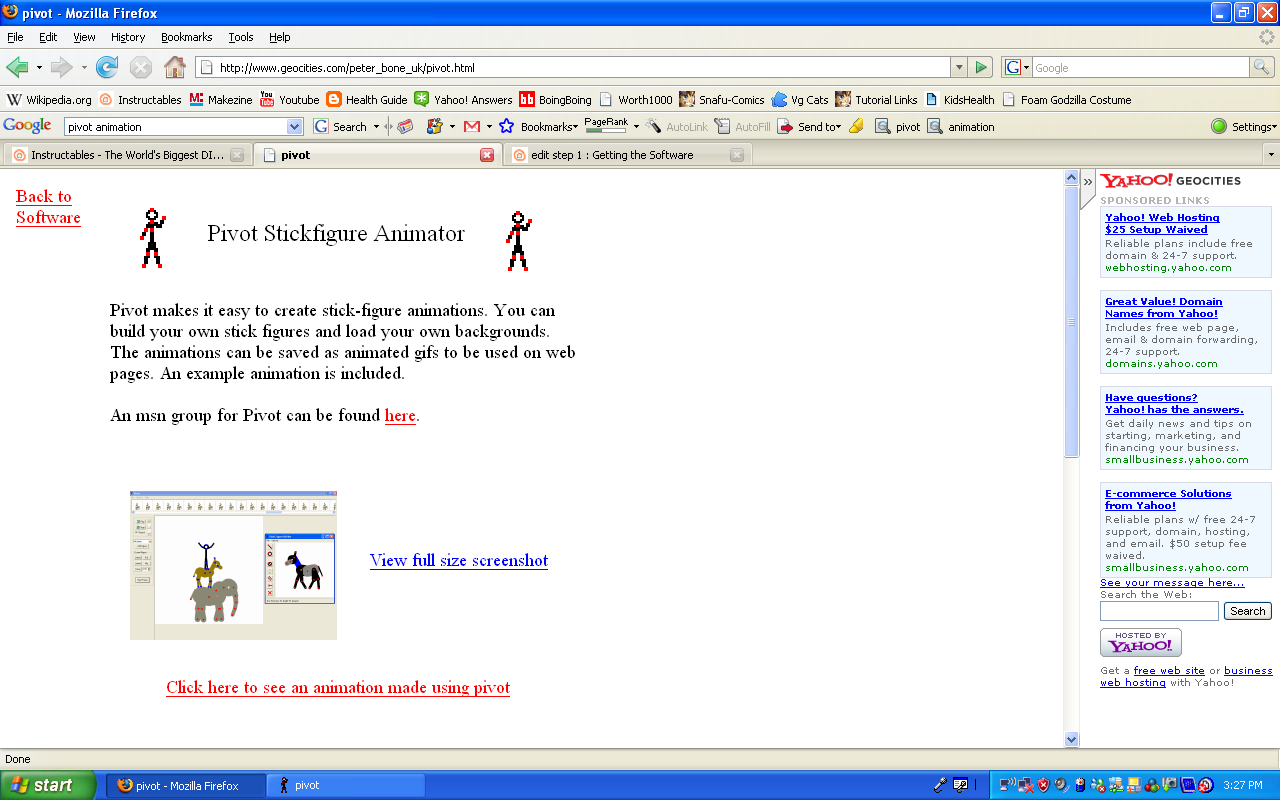Viewport: 1280px width, 800px height.
Task: Open the Edit menu
Action: 48,37
